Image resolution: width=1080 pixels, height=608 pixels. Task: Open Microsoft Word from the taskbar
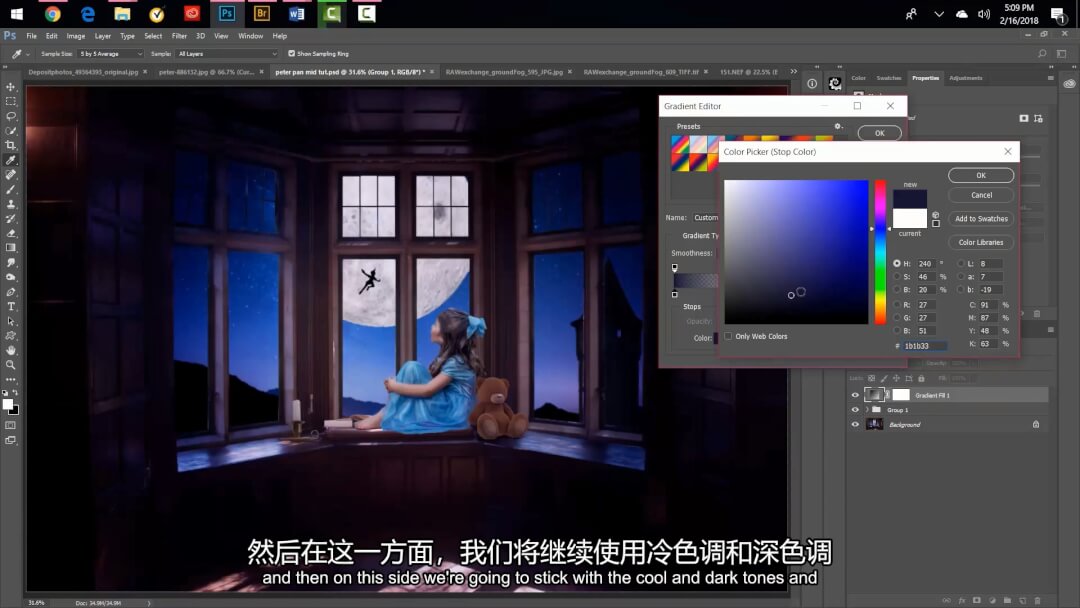(297, 14)
